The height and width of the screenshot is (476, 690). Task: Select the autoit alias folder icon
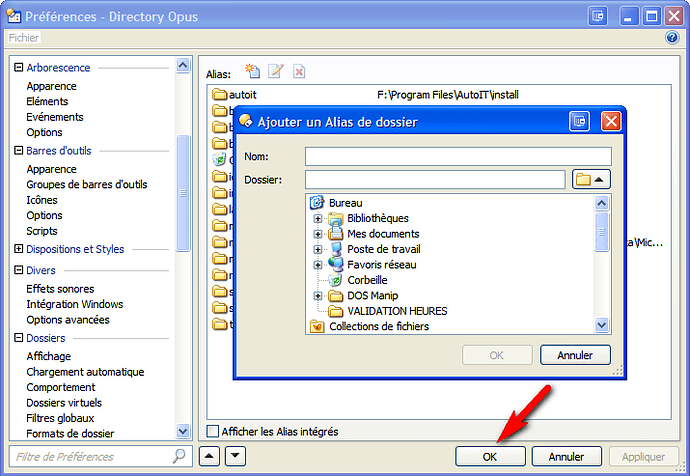219,95
